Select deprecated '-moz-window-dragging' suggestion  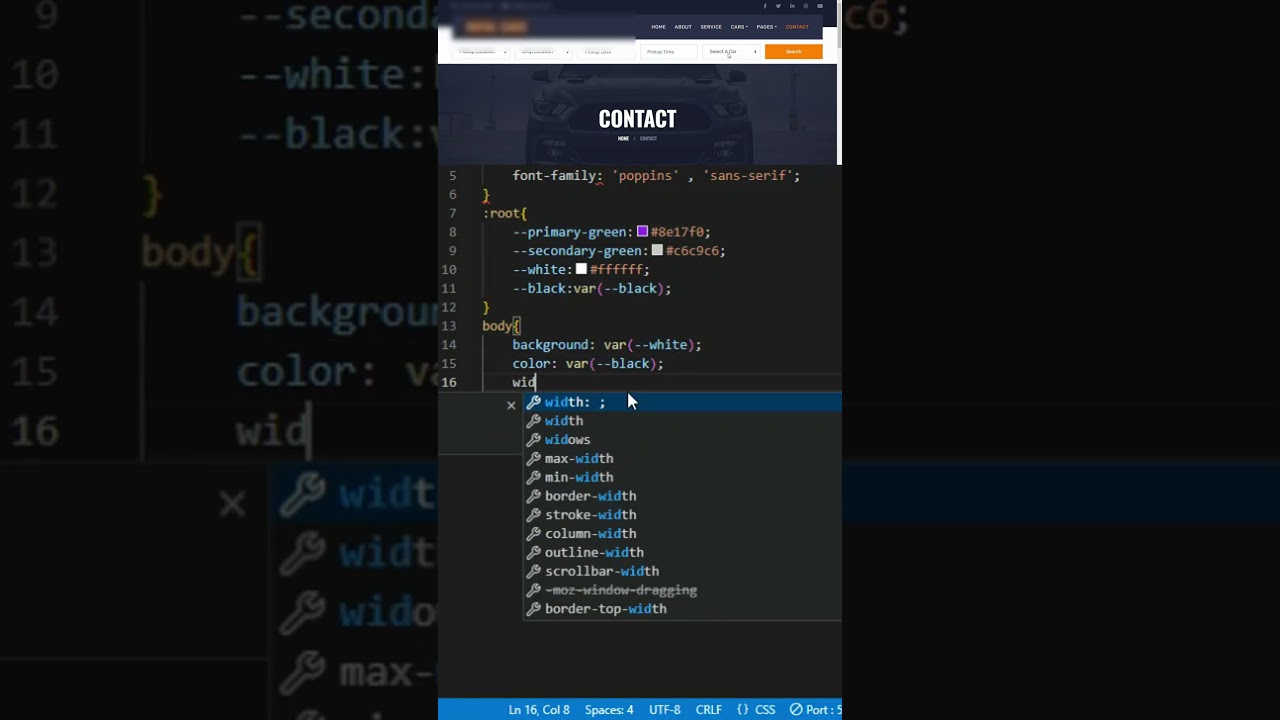[x=683, y=590]
